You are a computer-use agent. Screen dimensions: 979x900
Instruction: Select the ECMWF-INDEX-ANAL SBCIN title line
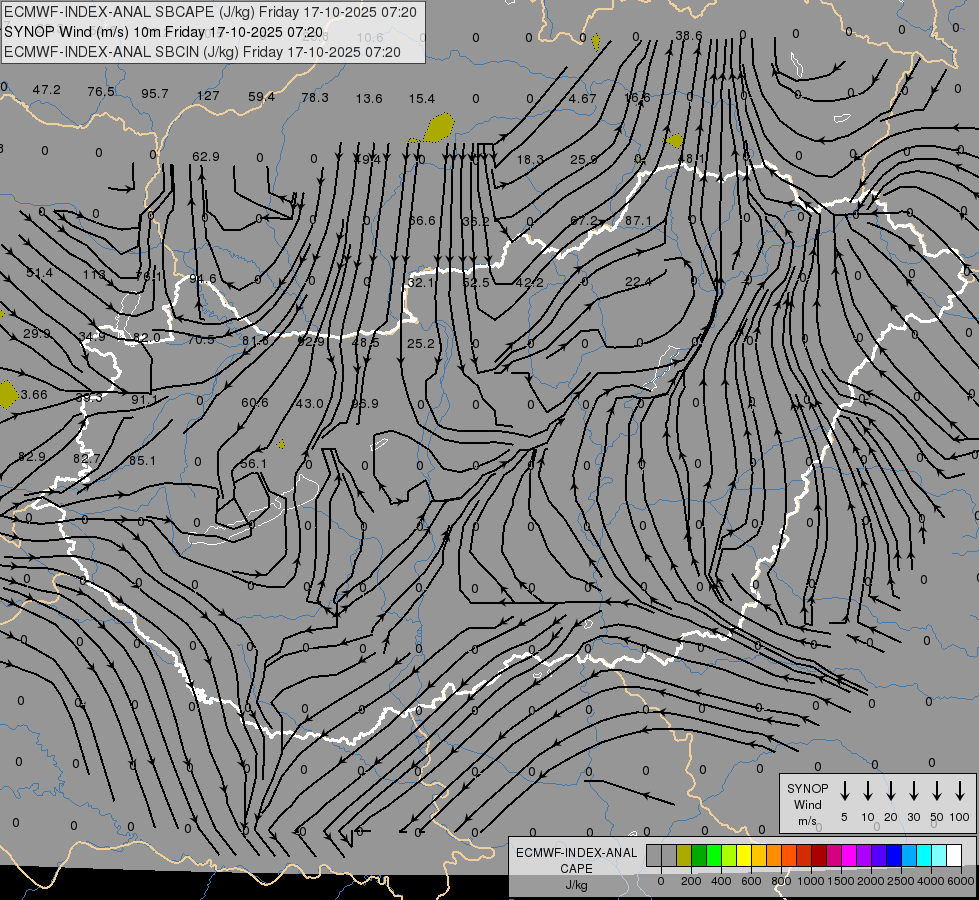coord(202,52)
